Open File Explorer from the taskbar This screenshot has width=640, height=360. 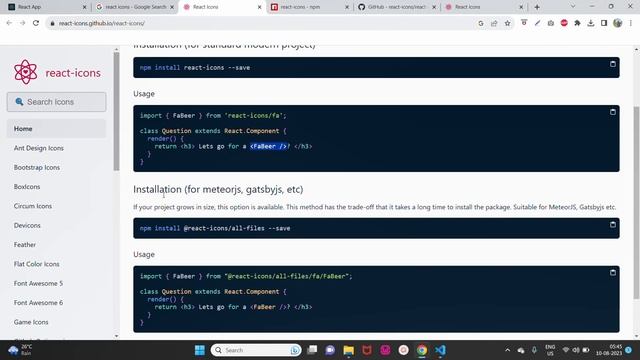[349, 350]
